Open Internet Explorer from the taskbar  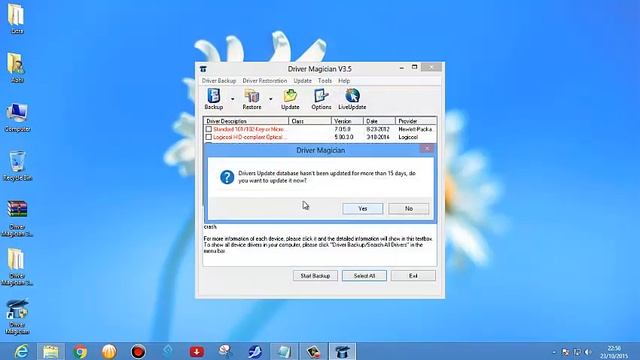pos(21,351)
